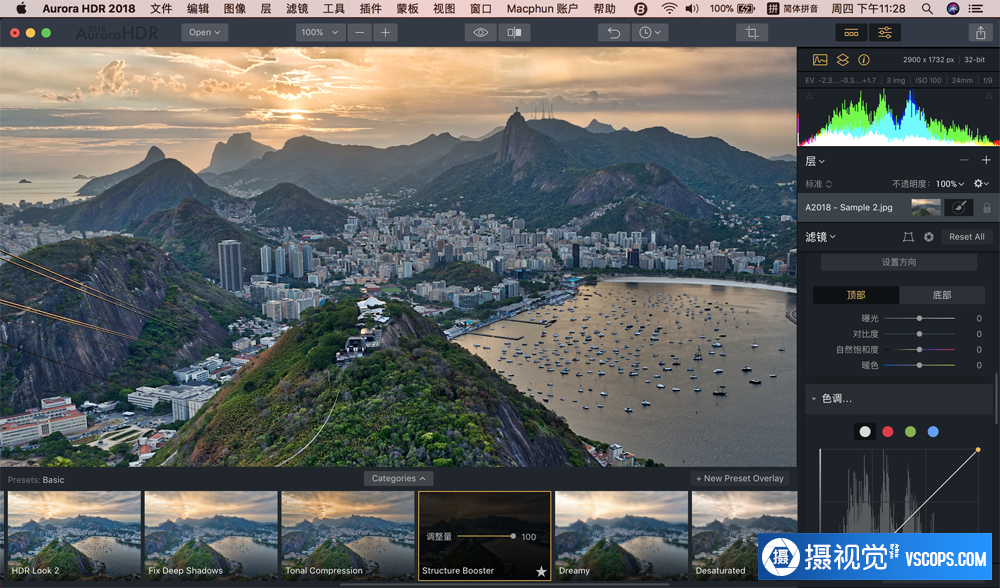
Task: Select the white RGB curve channel
Action: point(865,432)
